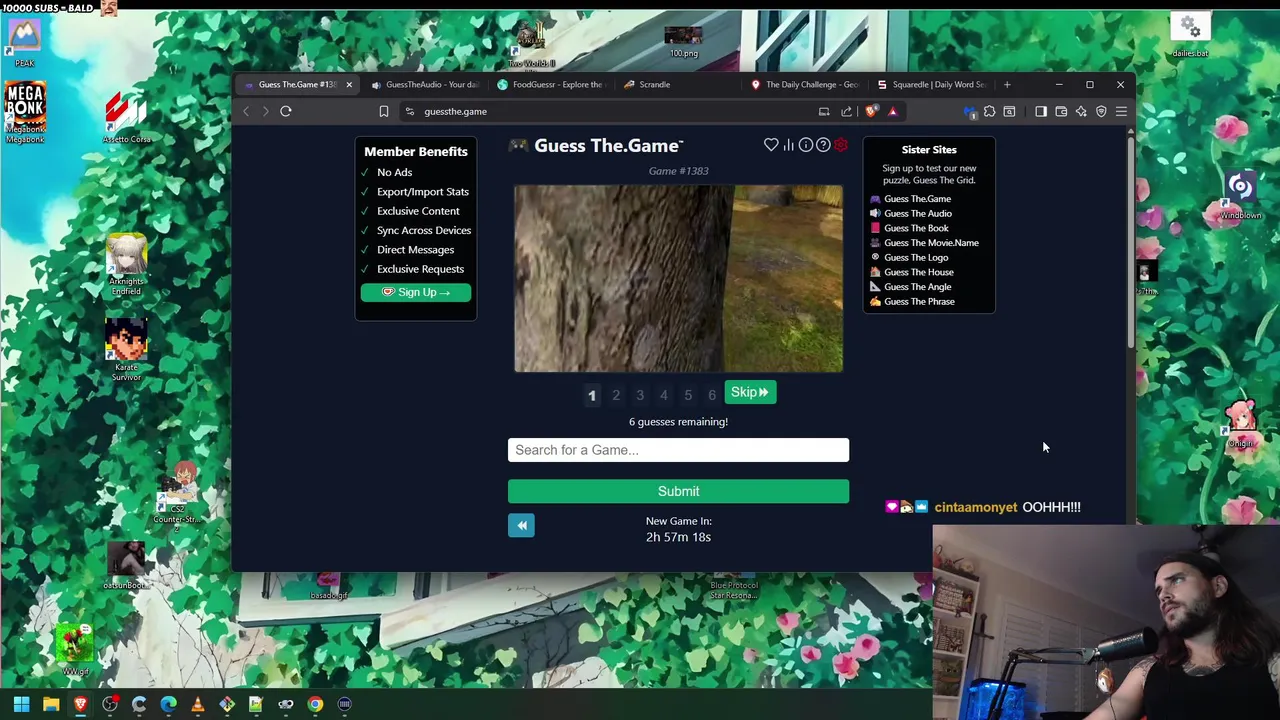
Task: Go to previous game with rewind button
Action: pyautogui.click(x=521, y=525)
